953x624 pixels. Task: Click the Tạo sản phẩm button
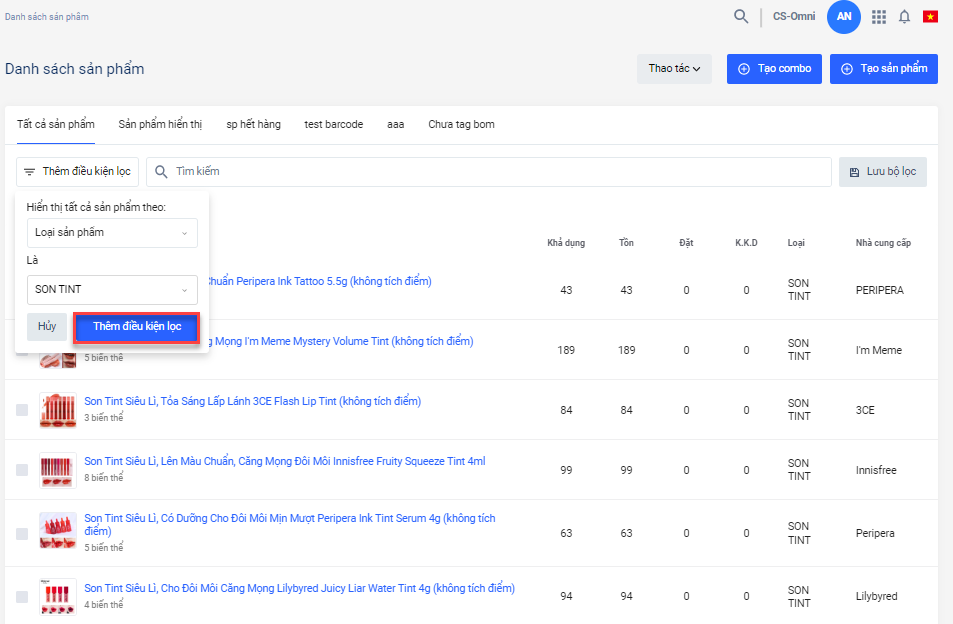[x=883, y=69]
